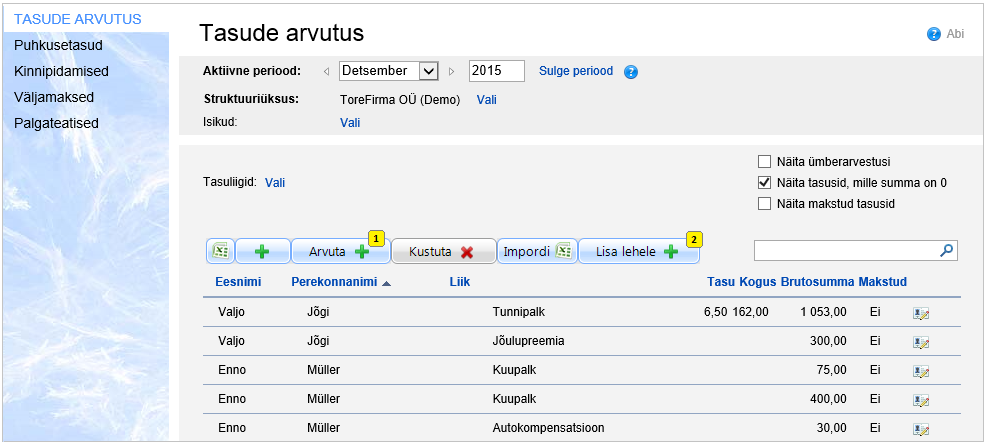Tick the Näita makstud tasusid checkbox
The image size is (986, 444).
pyautogui.click(x=765, y=204)
